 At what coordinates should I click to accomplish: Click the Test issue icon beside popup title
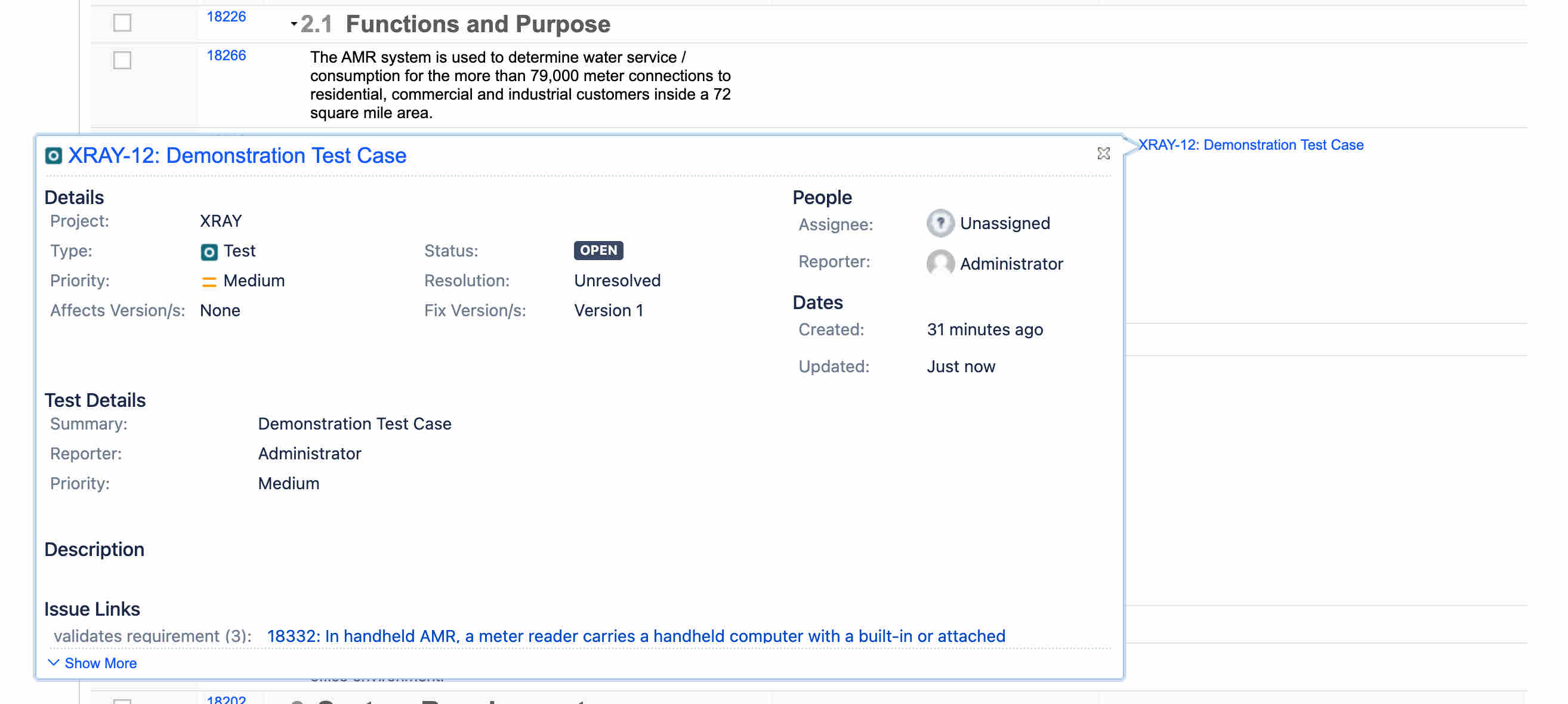pos(54,156)
